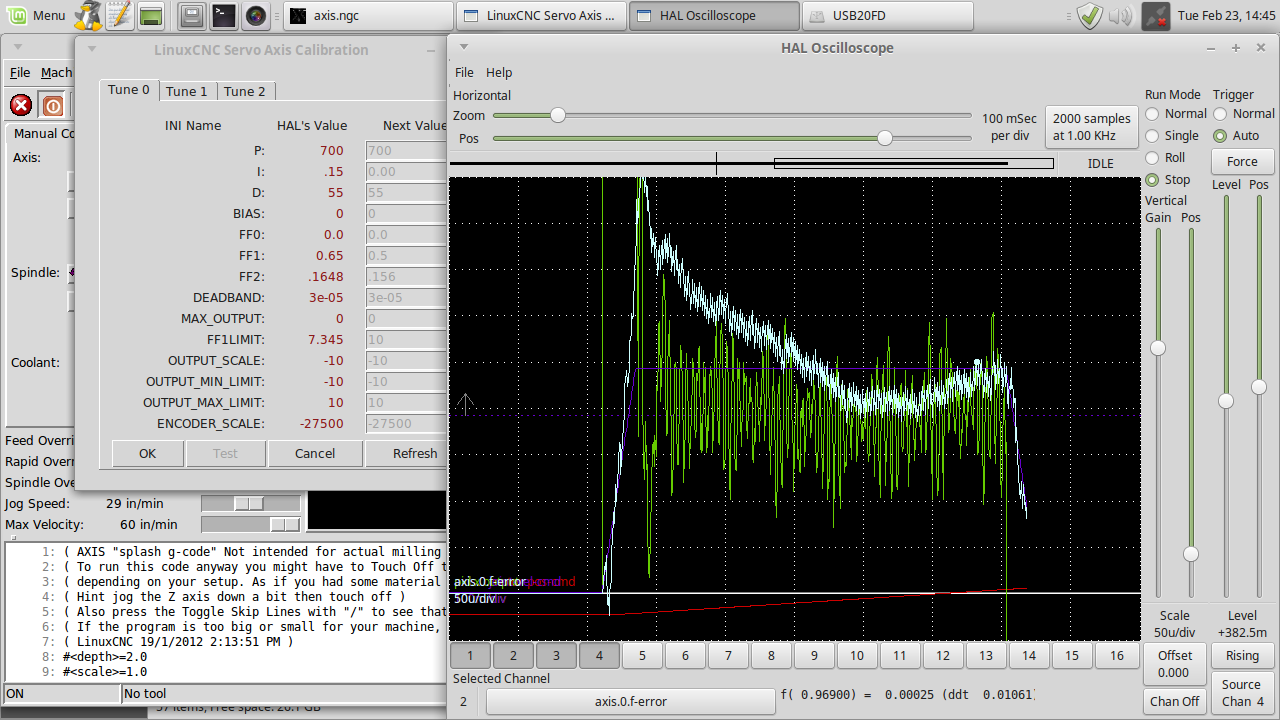Viewport: 1280px width, 720px height.
Task: Switch to USB20FD taskbar window
Action: click(888, 16)
